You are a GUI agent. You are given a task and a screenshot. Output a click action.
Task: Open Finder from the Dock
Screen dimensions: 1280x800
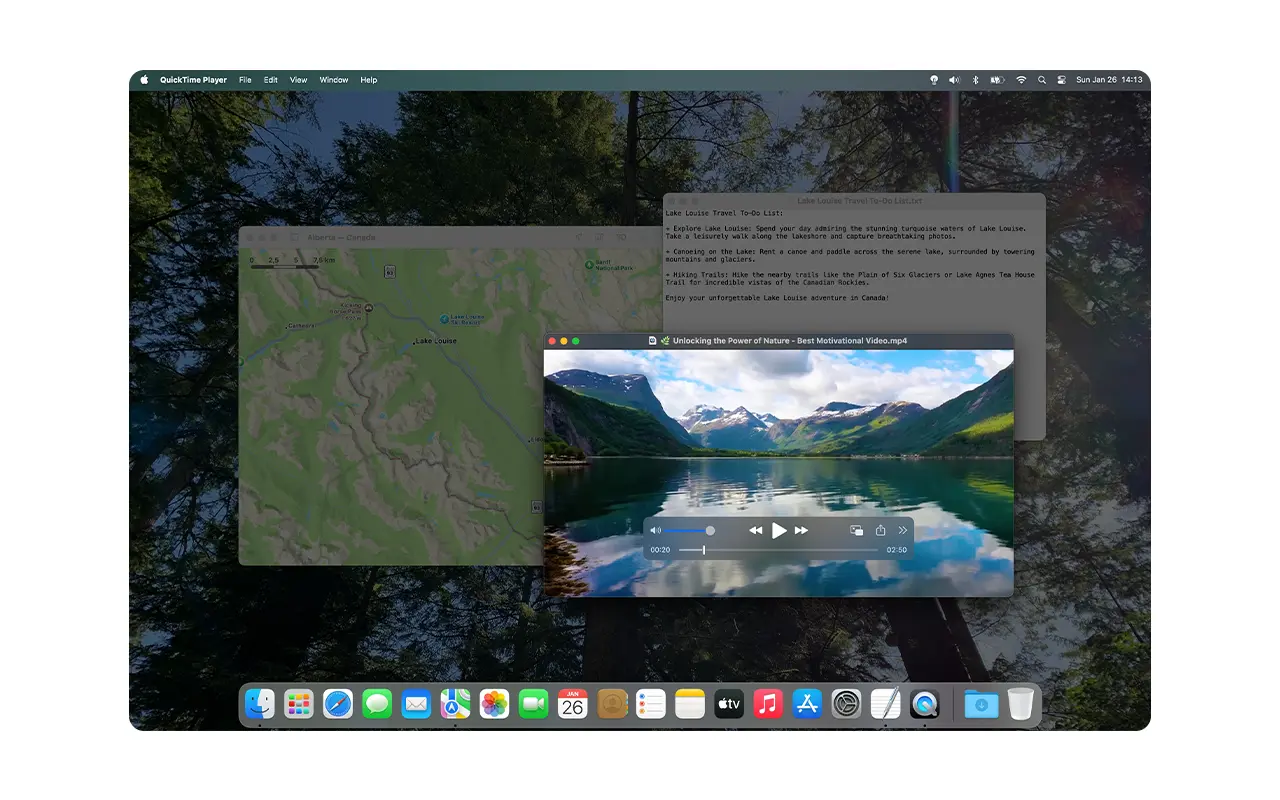point(260,704)
